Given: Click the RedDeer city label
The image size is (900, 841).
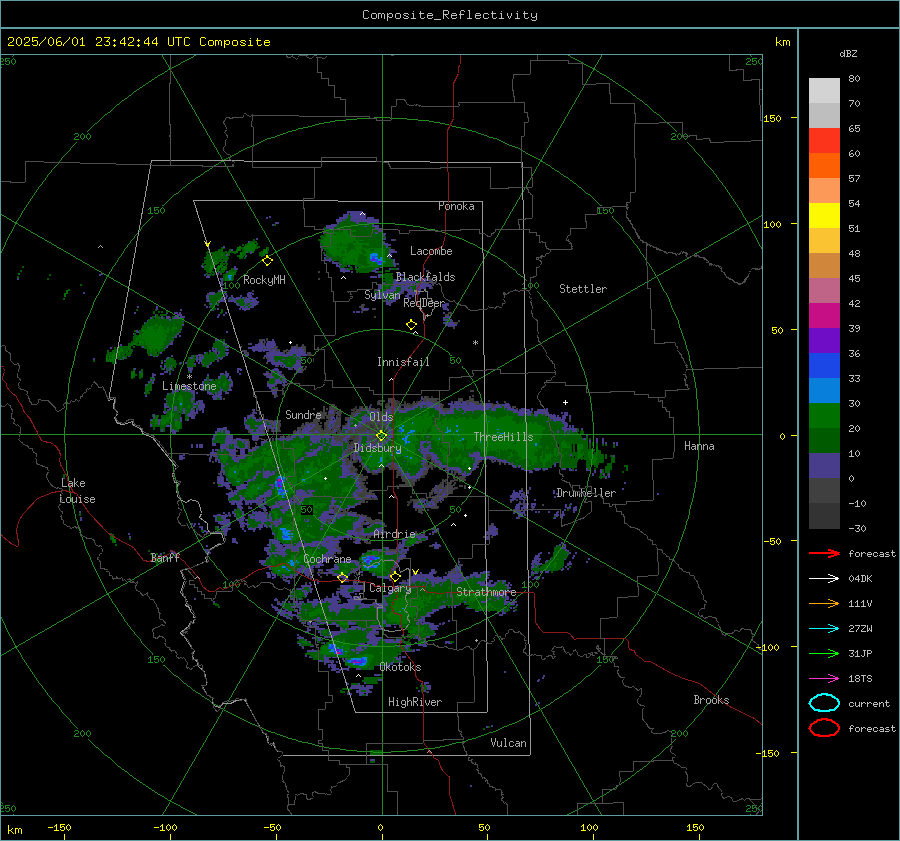Looking at the screenshot, I should point(424,303).
